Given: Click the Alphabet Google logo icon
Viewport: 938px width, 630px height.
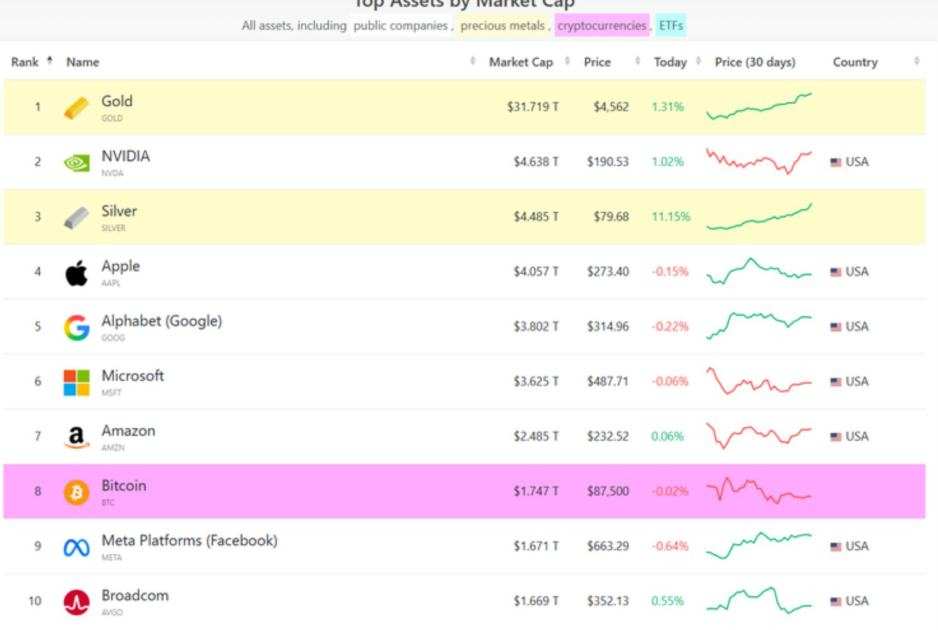Looking at the screenshot, I should point(77,327).
